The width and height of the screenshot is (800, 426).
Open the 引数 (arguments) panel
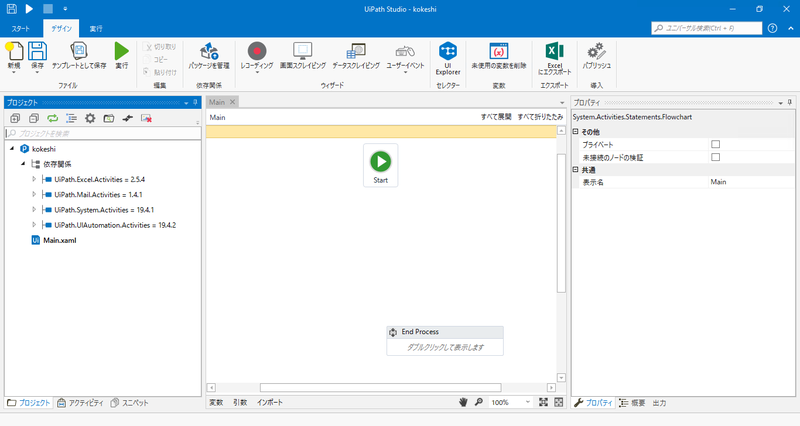240,403
